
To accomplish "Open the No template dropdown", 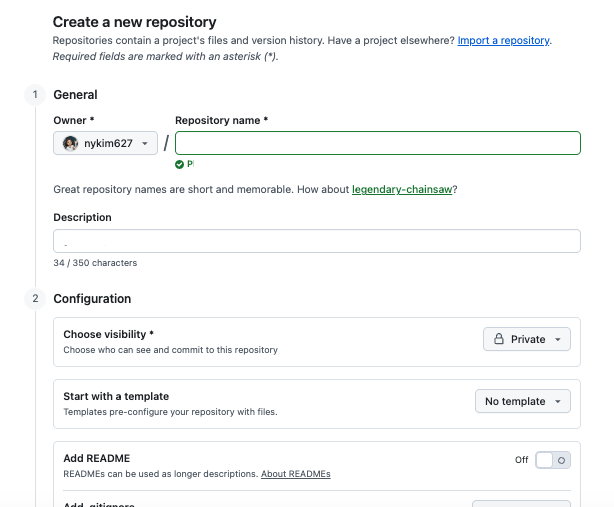I will tap(523, 401).
